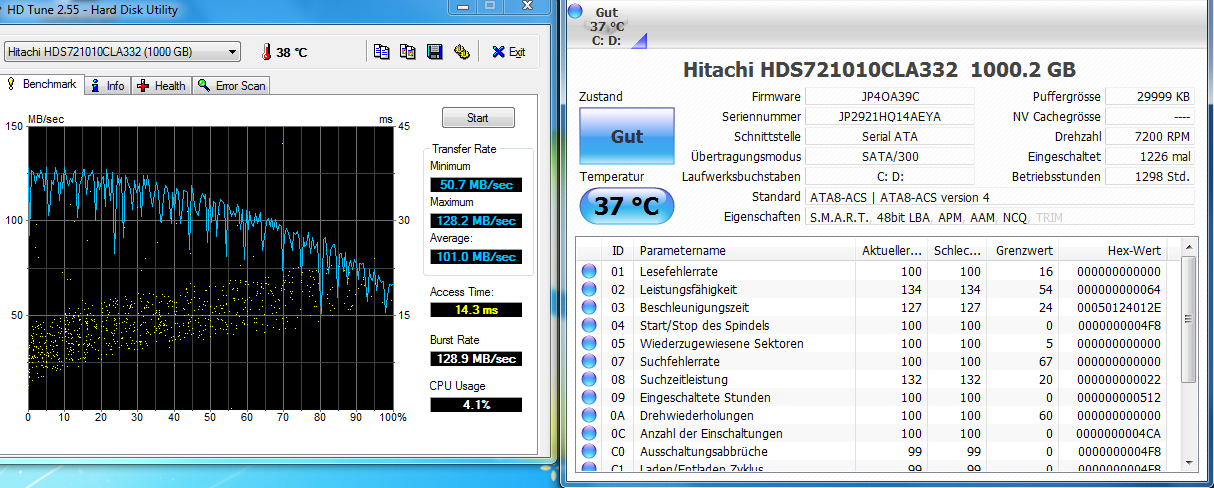The image size is (1214, 488).
Task: Open the drive selection dropdown in HD Tune
Action: (x=123, y=51)
